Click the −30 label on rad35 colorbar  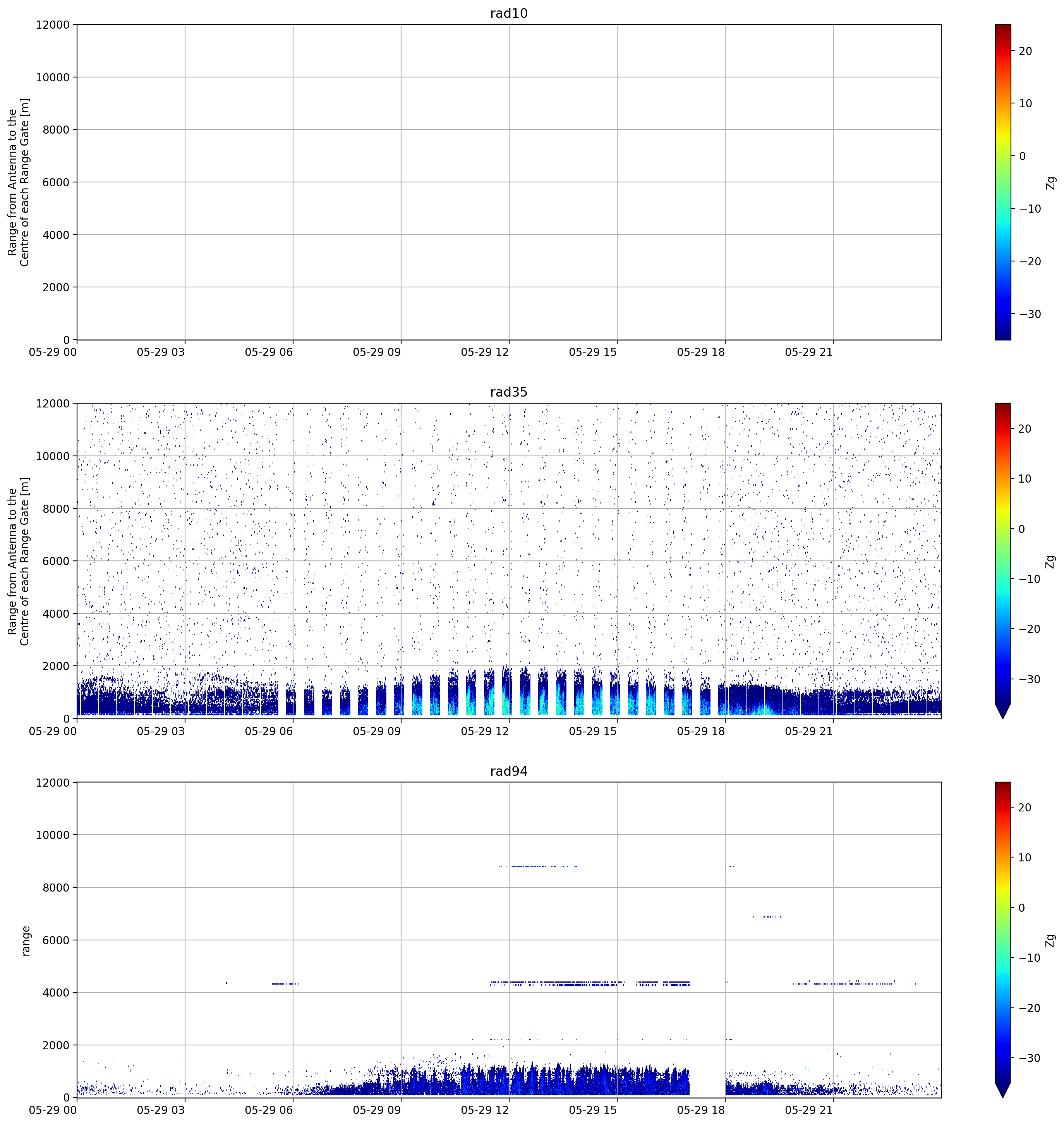1030,679
